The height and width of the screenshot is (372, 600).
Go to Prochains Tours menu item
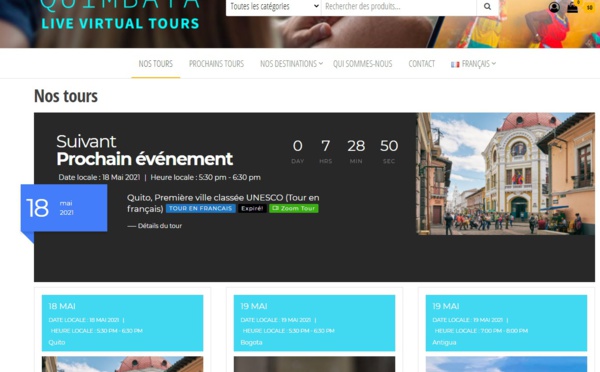click(x=216, y=64)
